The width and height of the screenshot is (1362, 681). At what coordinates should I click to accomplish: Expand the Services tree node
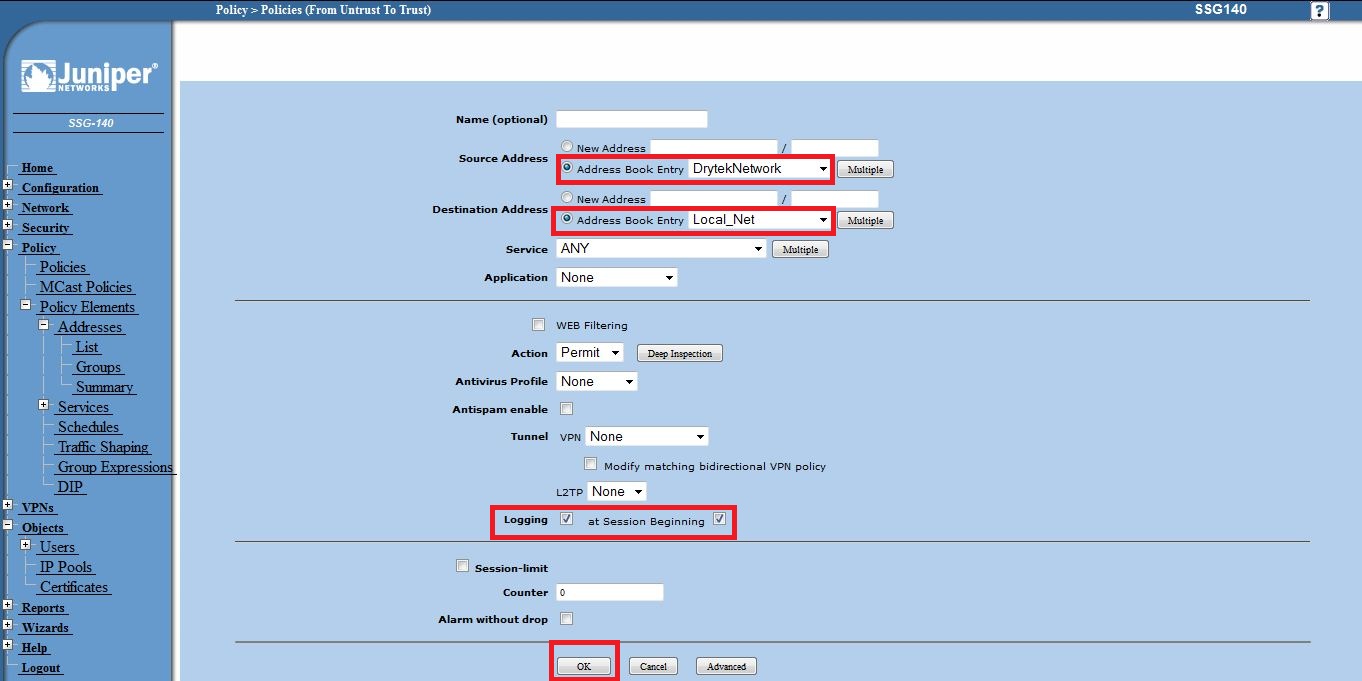pos(44,405)
